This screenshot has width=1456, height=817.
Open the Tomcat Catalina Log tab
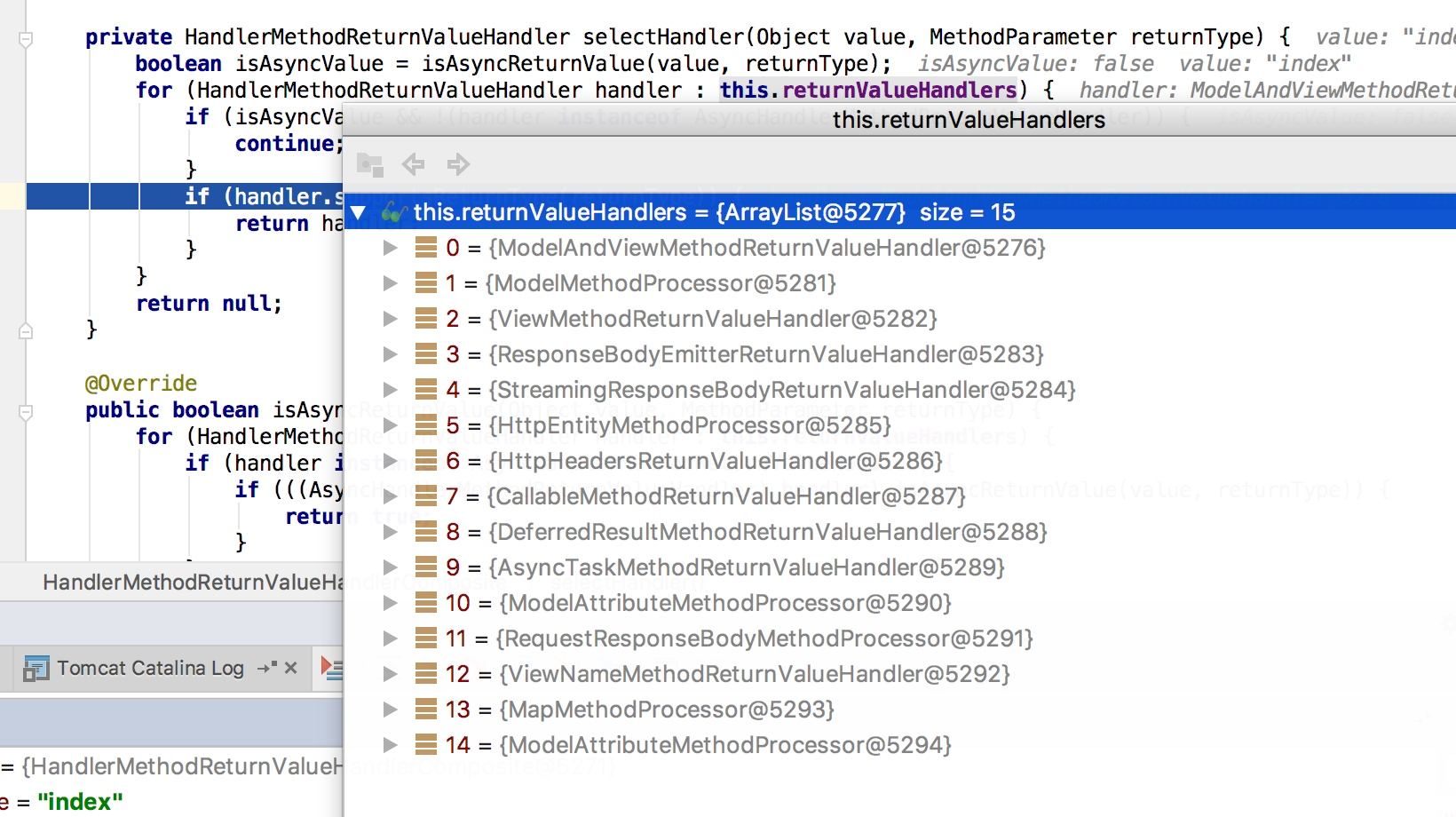tap(150, 668)
